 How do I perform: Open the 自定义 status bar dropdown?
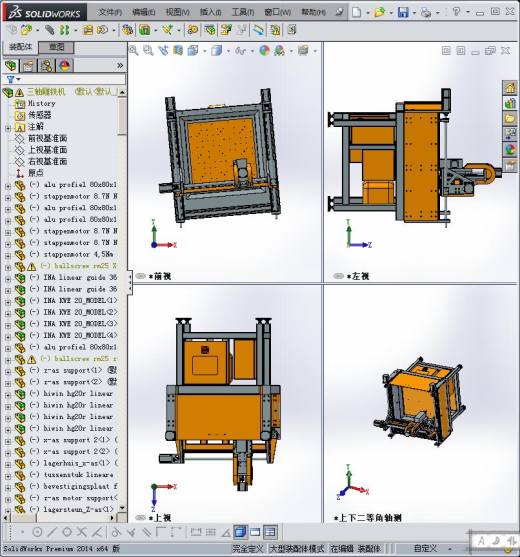450,549
